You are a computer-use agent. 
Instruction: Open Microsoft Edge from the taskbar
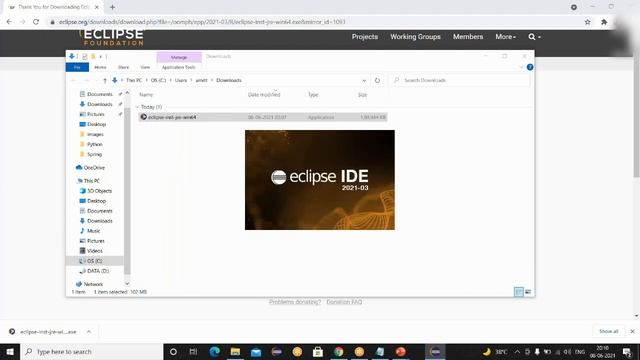(x=214, y=352)
